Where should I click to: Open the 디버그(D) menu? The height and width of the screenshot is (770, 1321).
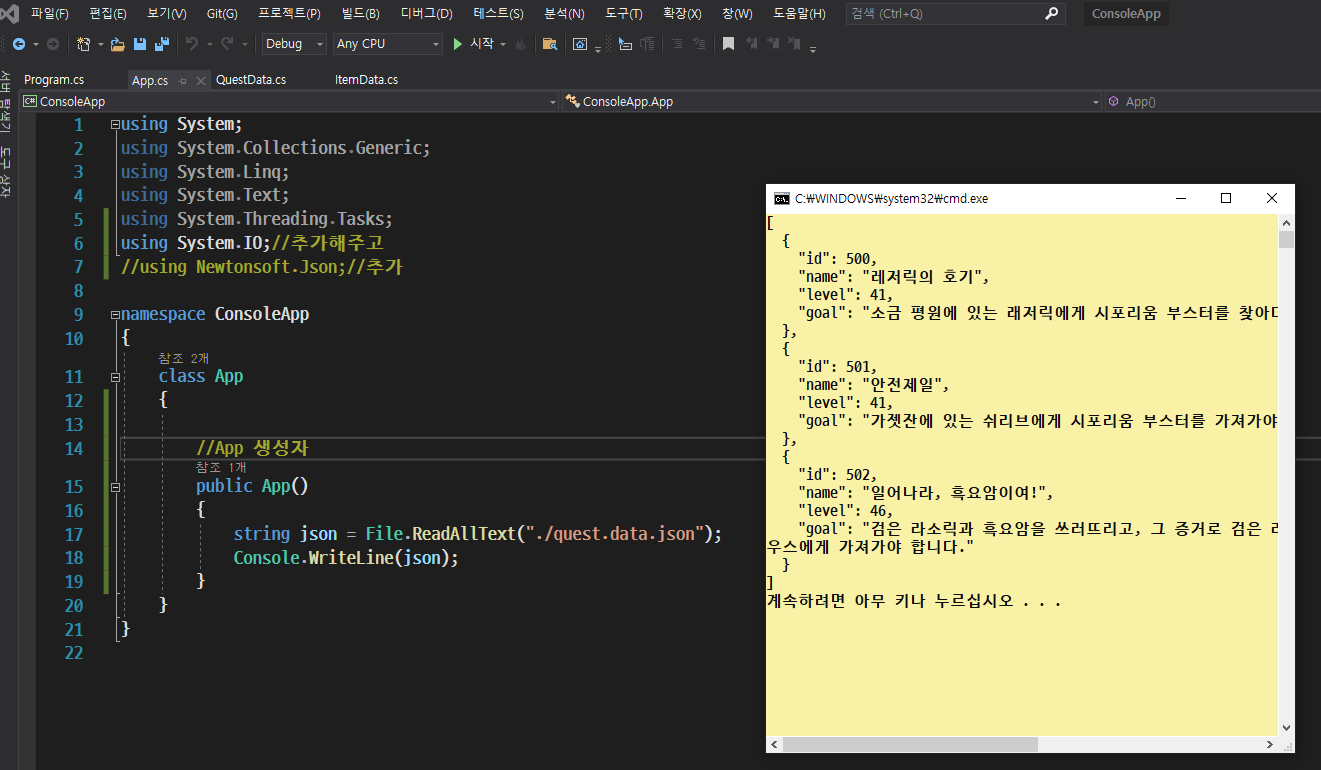[x=427, y=14]
